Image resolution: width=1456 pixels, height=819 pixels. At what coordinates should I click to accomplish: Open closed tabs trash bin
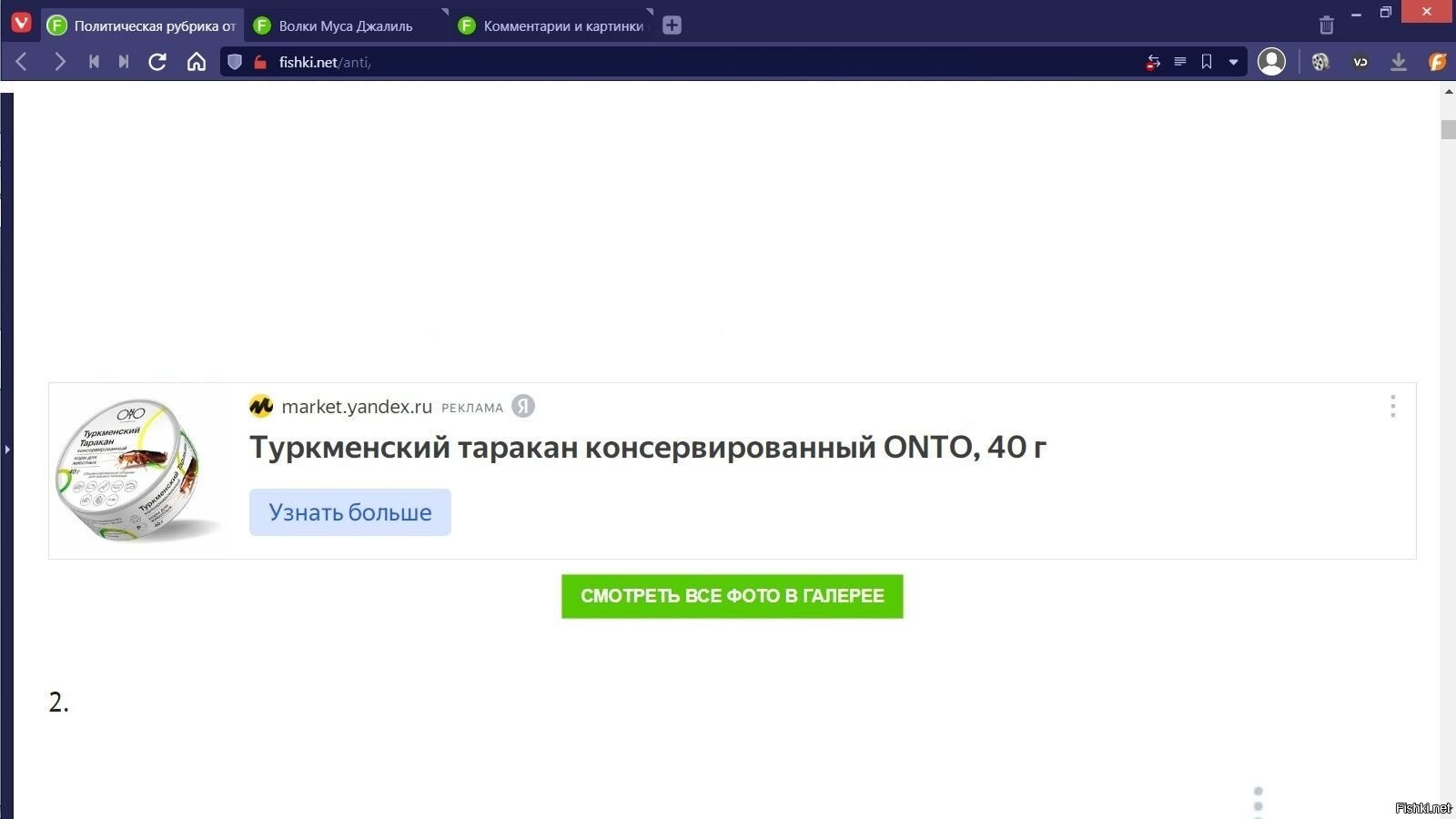pos(1326,25)
